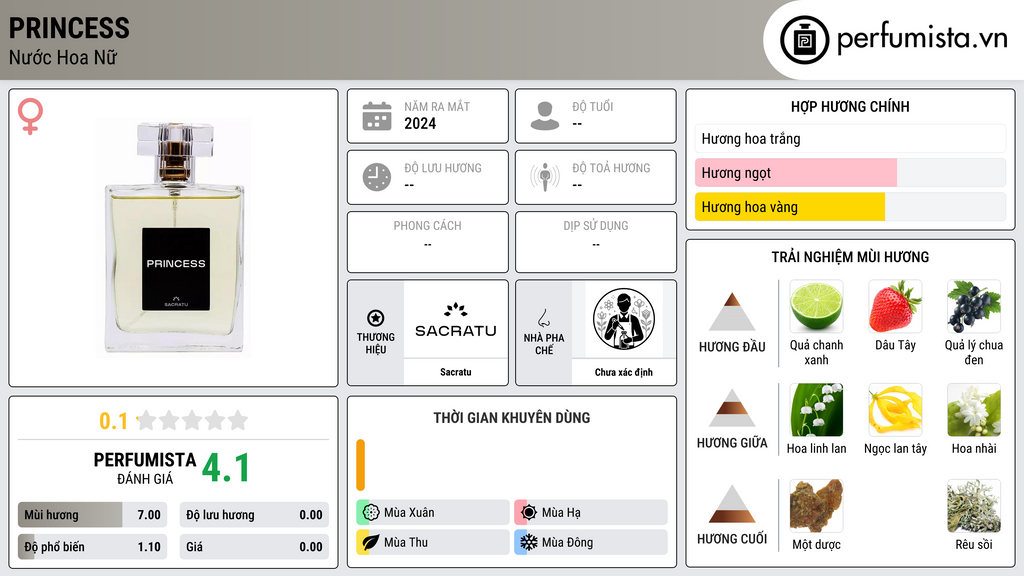The image size is (1024, 576).
Task: Click the Hợp hương chính heading
Action: coord(850,106)
